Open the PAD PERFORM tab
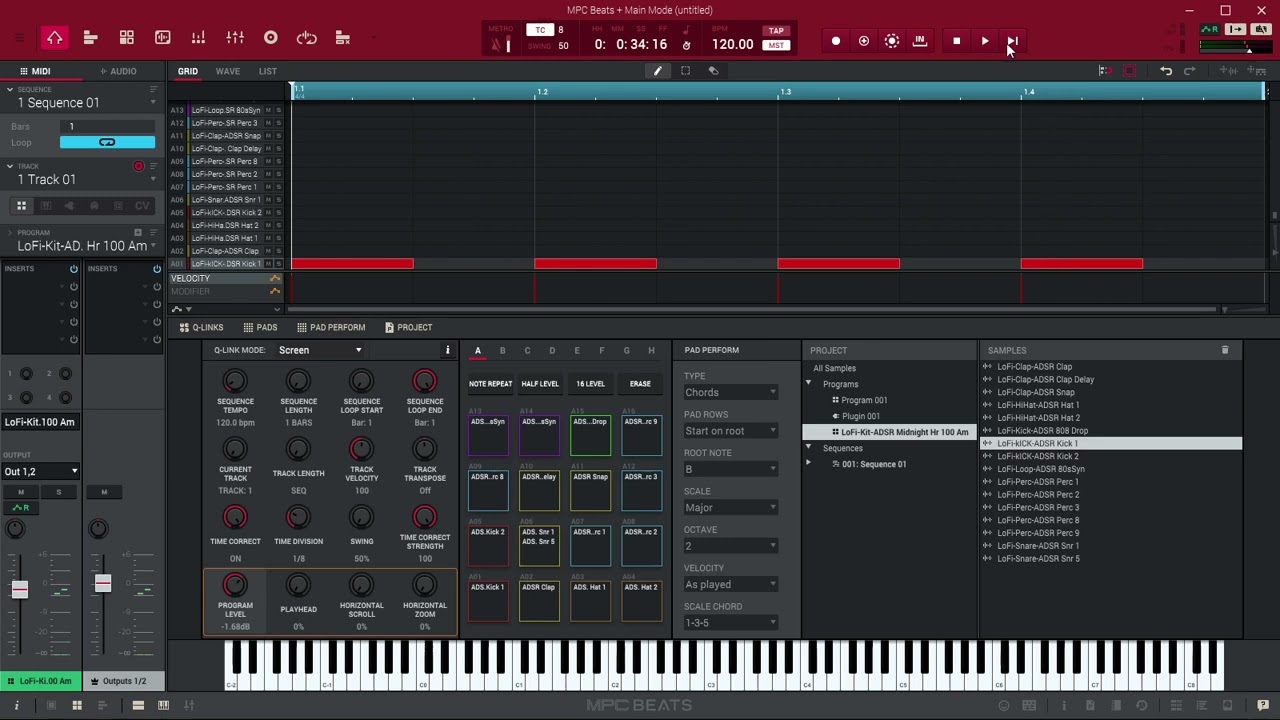The width and height of the screenshot is (1280, 720). tap(331, 327)
